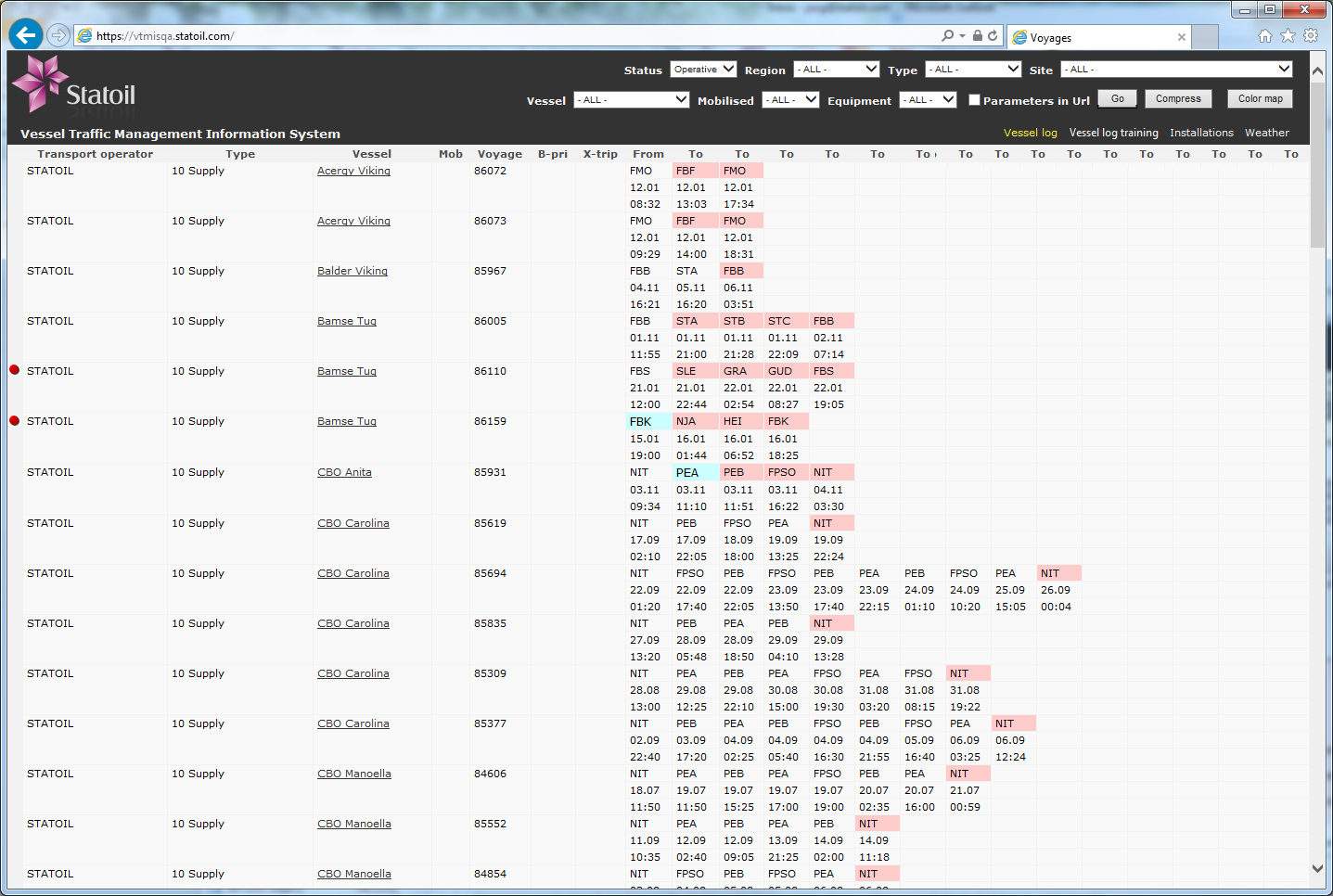Click the X-trip column header
Viewport: 1333px width, 896px height.
600,154
